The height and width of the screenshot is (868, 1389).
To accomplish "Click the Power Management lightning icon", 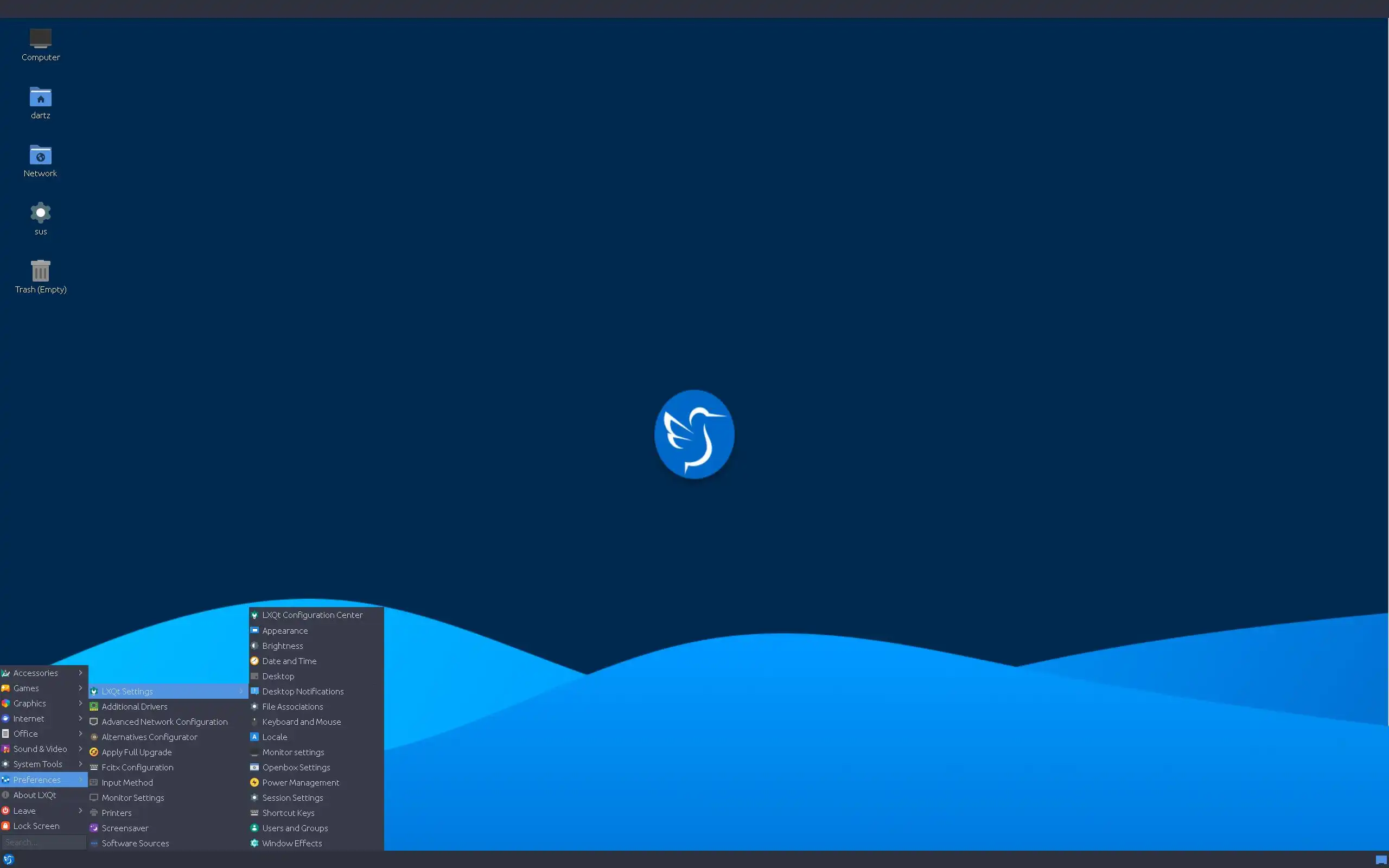I will pyautogui.click(x=254, y=782).
